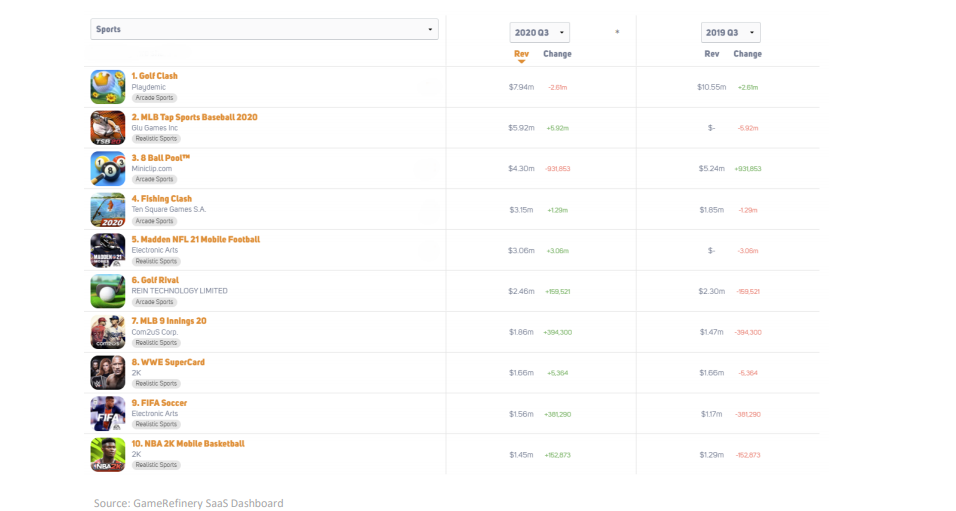The image size is (956, 511).
Task: Sort by Rev column under 2020 Q3
Action: coord(521,54)
